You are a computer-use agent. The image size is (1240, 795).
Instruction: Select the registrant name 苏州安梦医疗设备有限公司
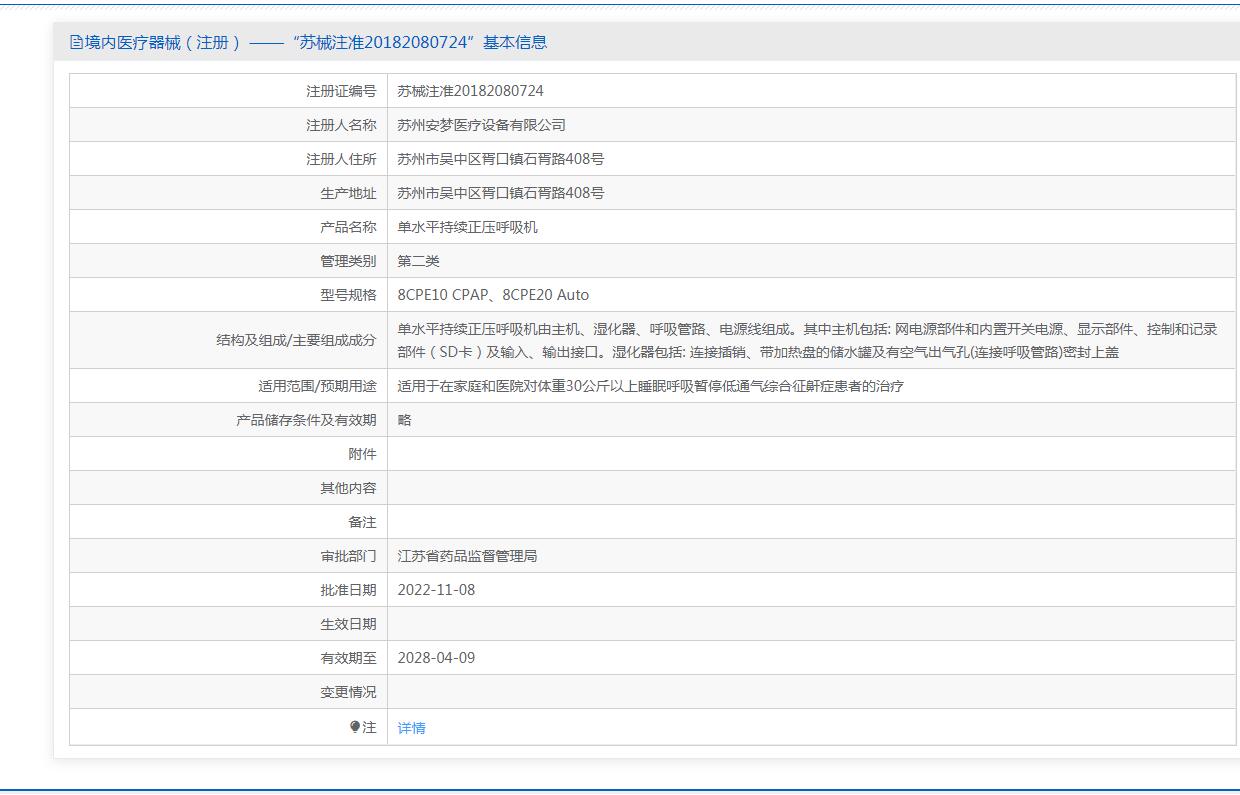tap(481, 125)
